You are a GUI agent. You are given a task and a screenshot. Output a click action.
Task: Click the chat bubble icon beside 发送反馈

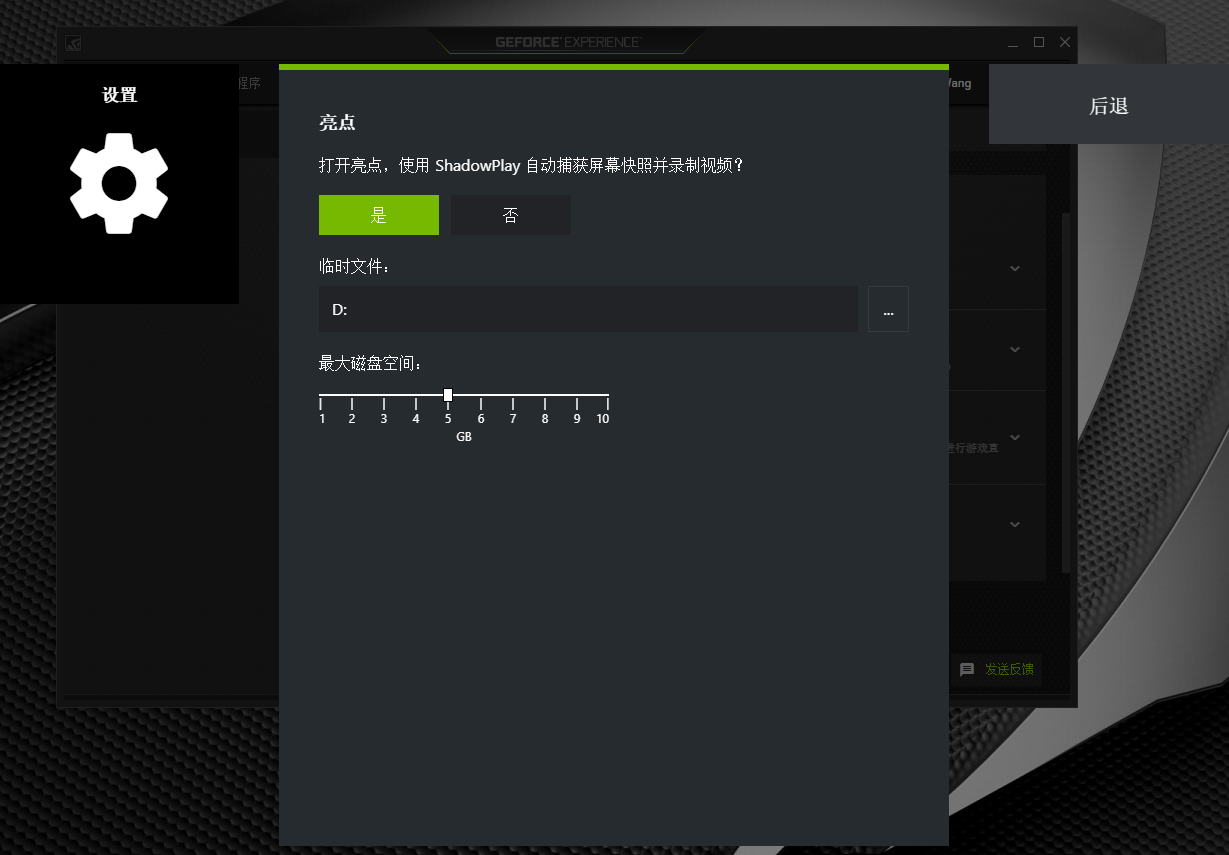coord(967,669)
